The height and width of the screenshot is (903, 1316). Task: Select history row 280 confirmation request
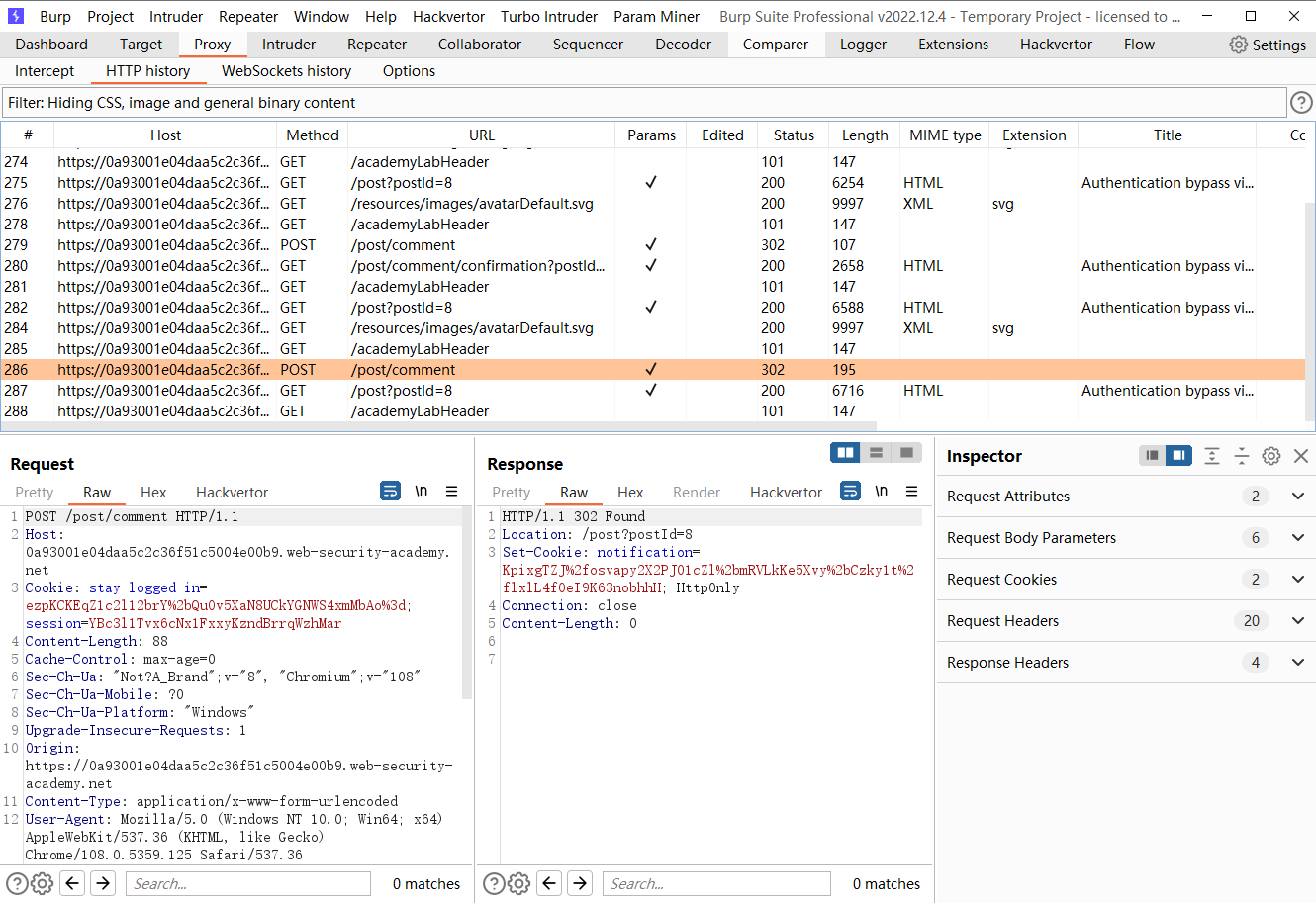click(x=653, y=266)
